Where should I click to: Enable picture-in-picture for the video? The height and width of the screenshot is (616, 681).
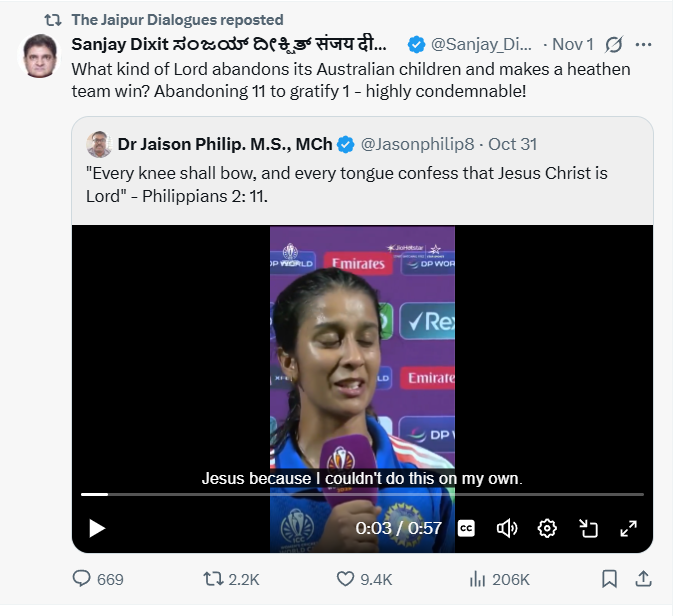588,528
